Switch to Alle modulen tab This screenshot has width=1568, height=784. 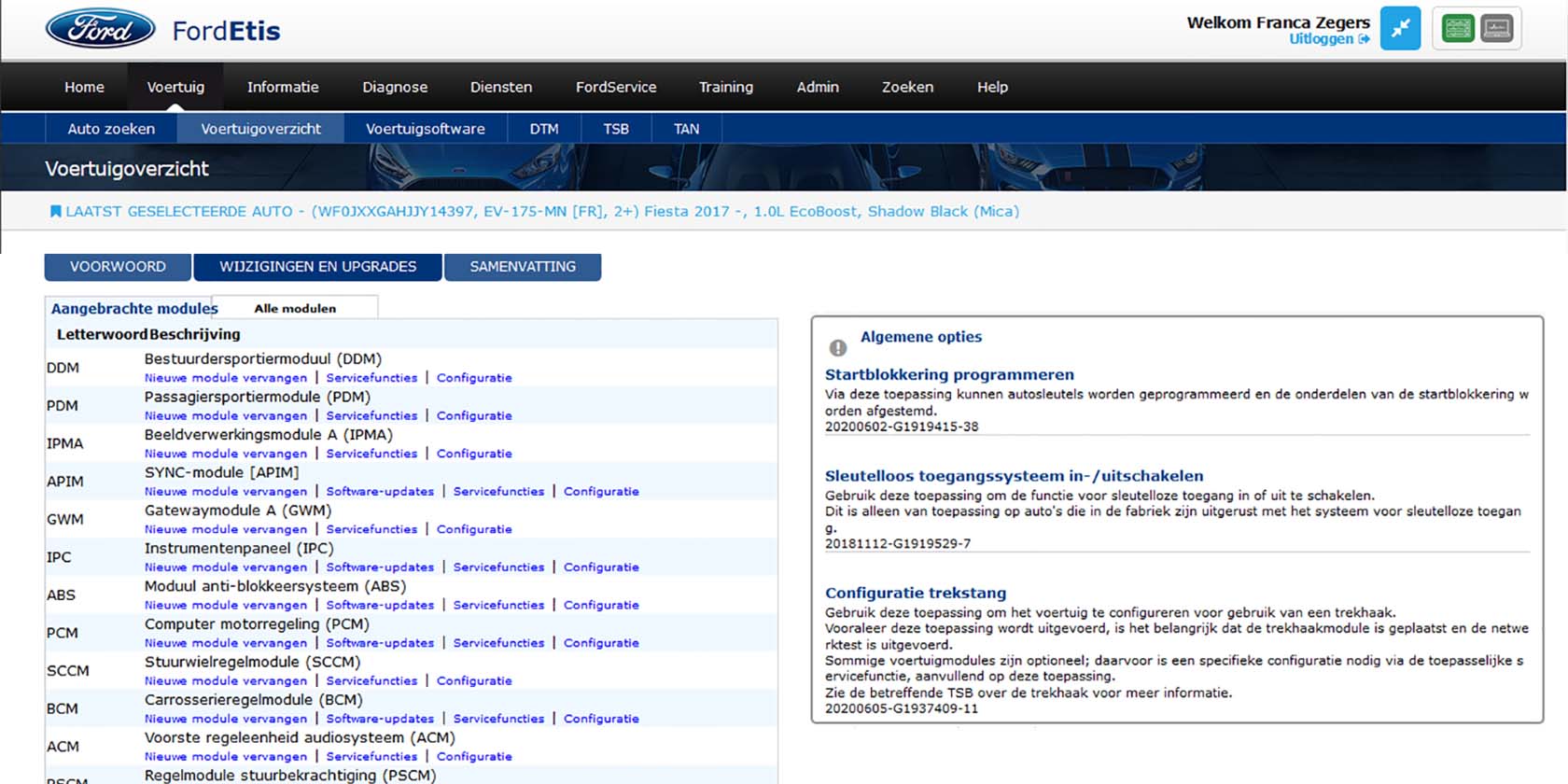pos(295,308)
